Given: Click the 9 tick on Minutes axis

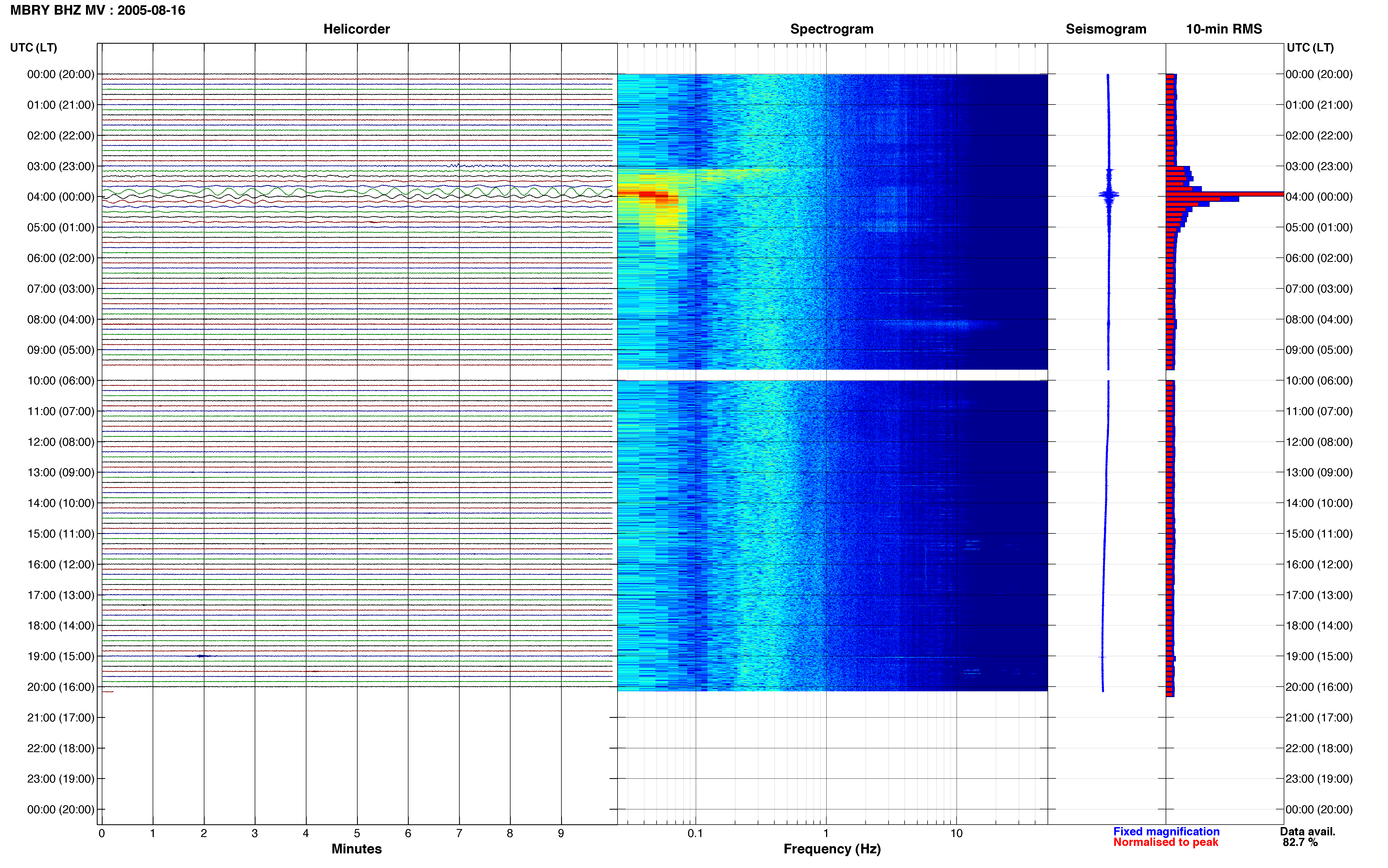Looking at the screenshot, I should [561, 833].
